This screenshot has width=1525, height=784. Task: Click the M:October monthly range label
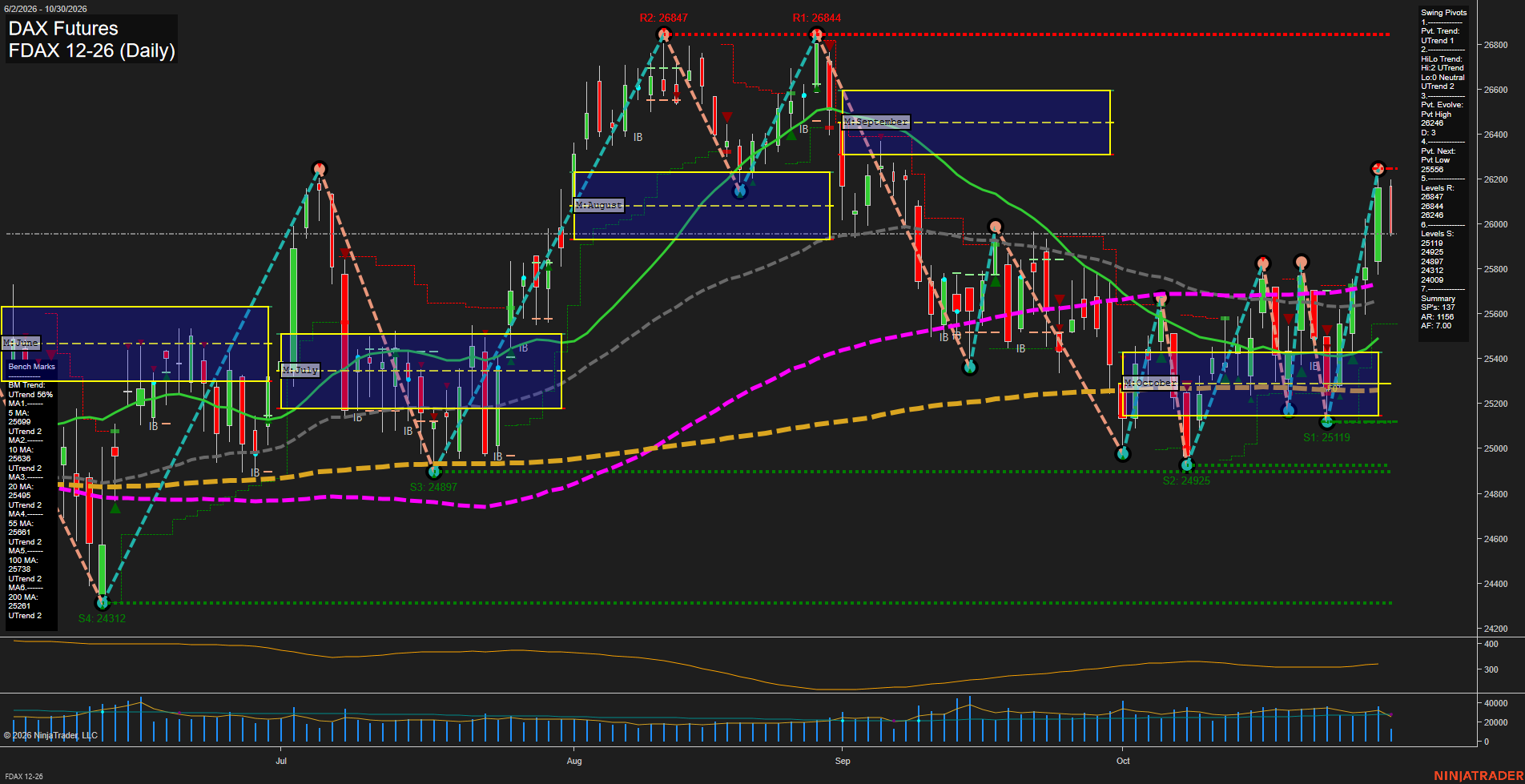[1151, 383]
